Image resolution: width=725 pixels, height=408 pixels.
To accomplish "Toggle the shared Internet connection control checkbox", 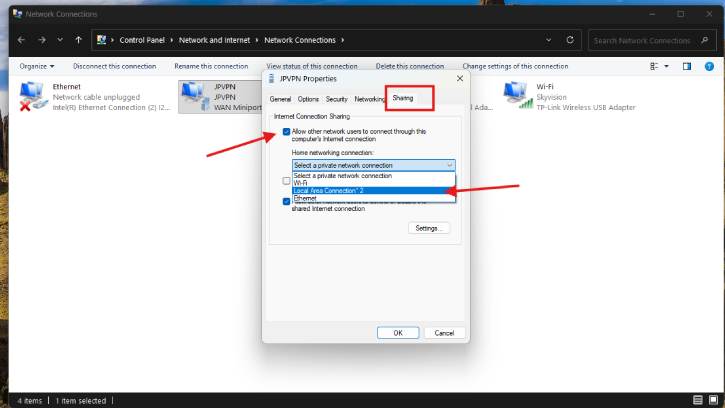I will click(286, 201).
